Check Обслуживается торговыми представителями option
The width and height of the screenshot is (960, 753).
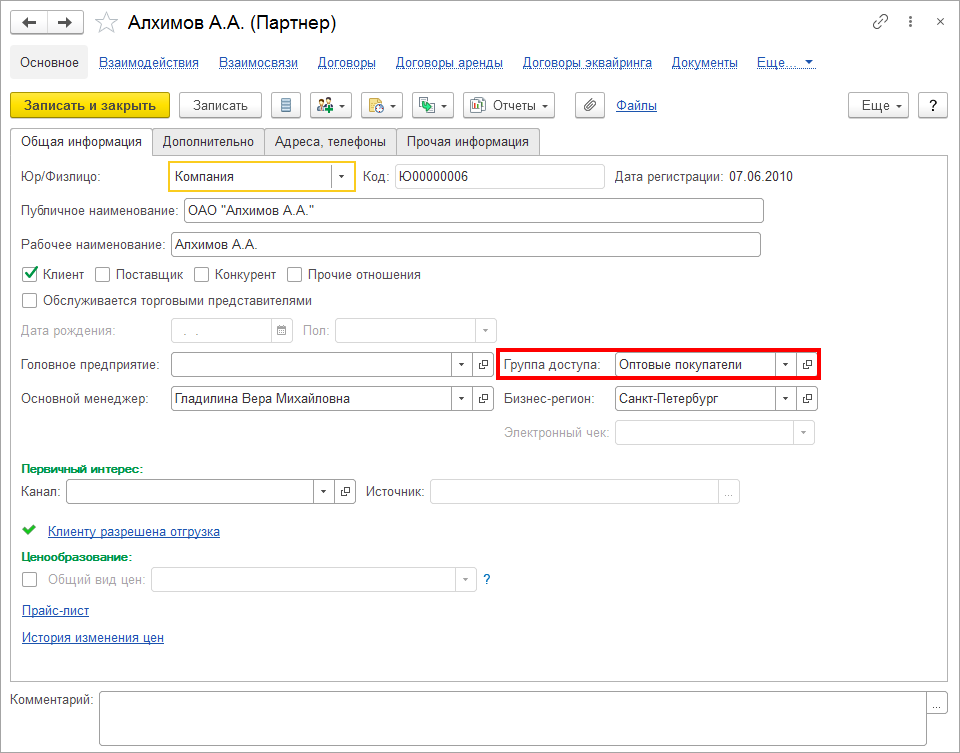[29, 300]
